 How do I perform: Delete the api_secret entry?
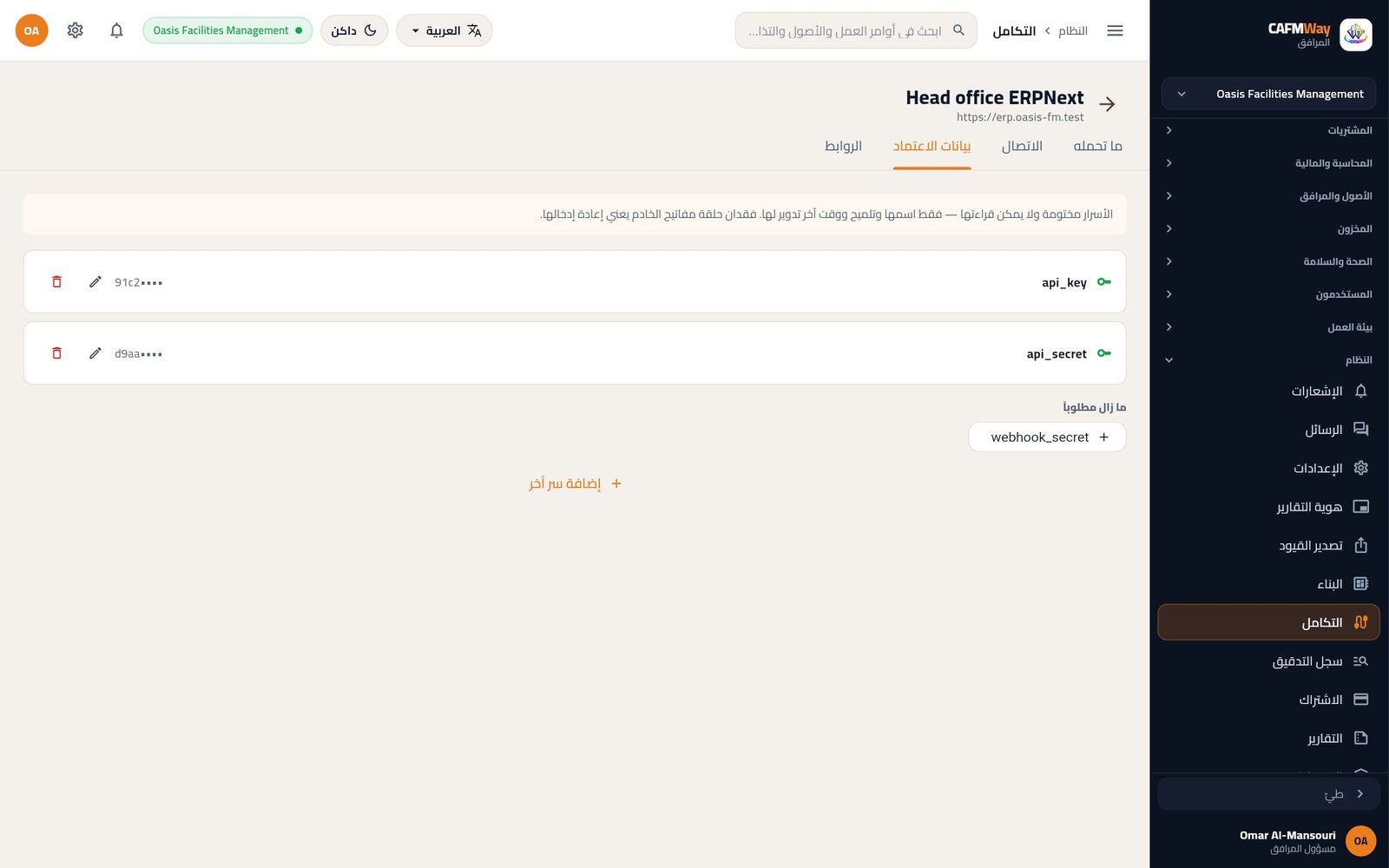(x=56, y=353)
